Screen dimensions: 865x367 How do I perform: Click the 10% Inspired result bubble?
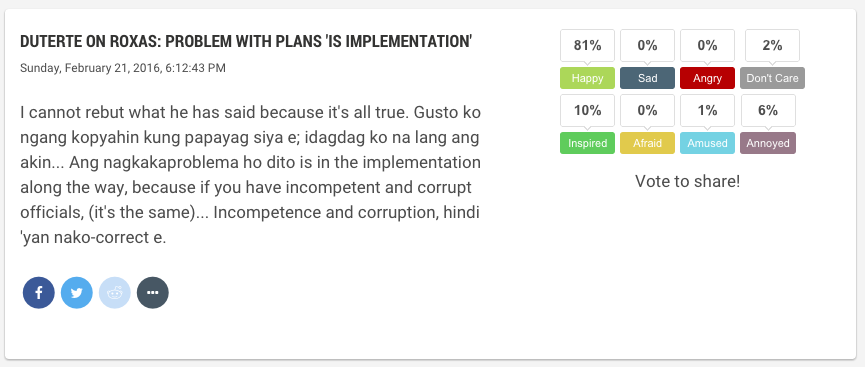coord(588,110)
